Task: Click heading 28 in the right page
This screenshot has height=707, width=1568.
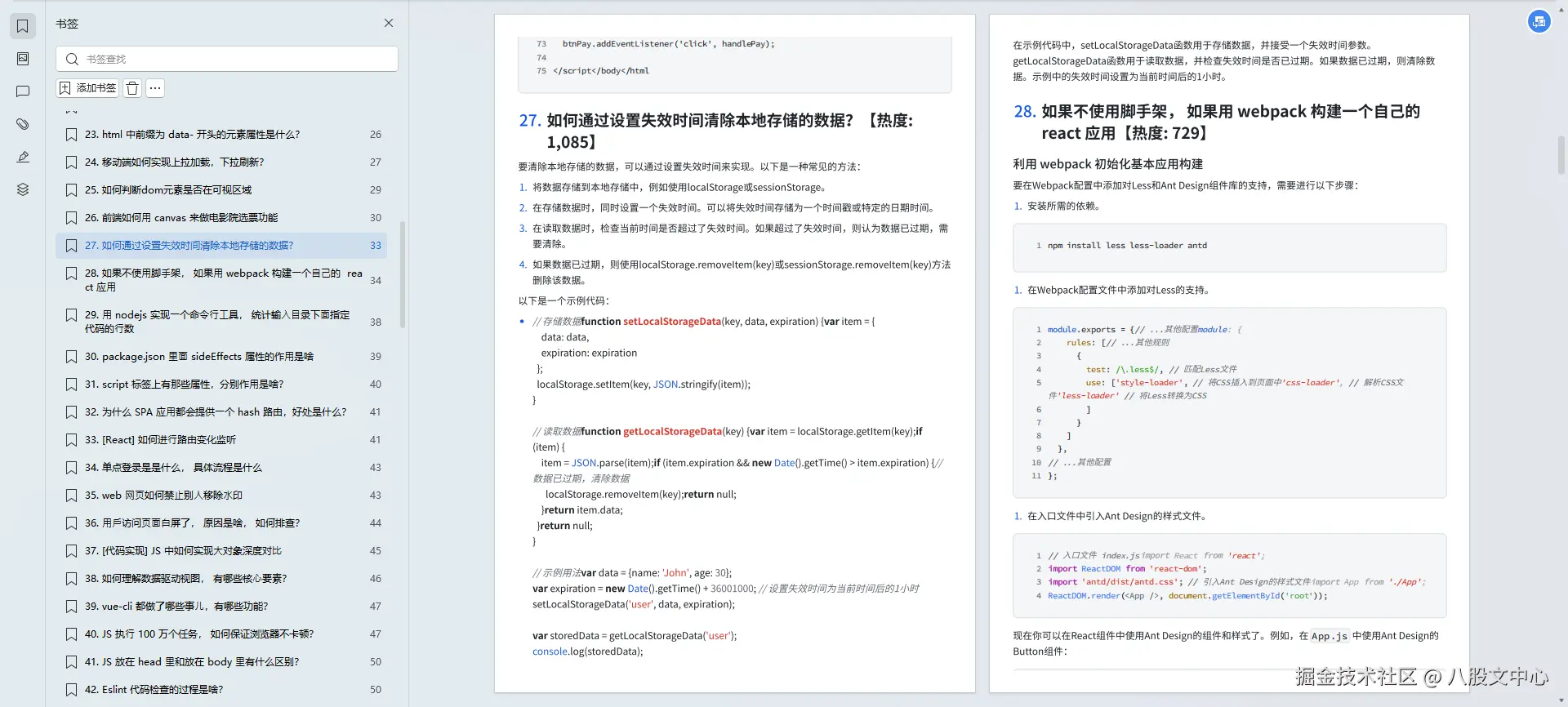Action: 1217,122
